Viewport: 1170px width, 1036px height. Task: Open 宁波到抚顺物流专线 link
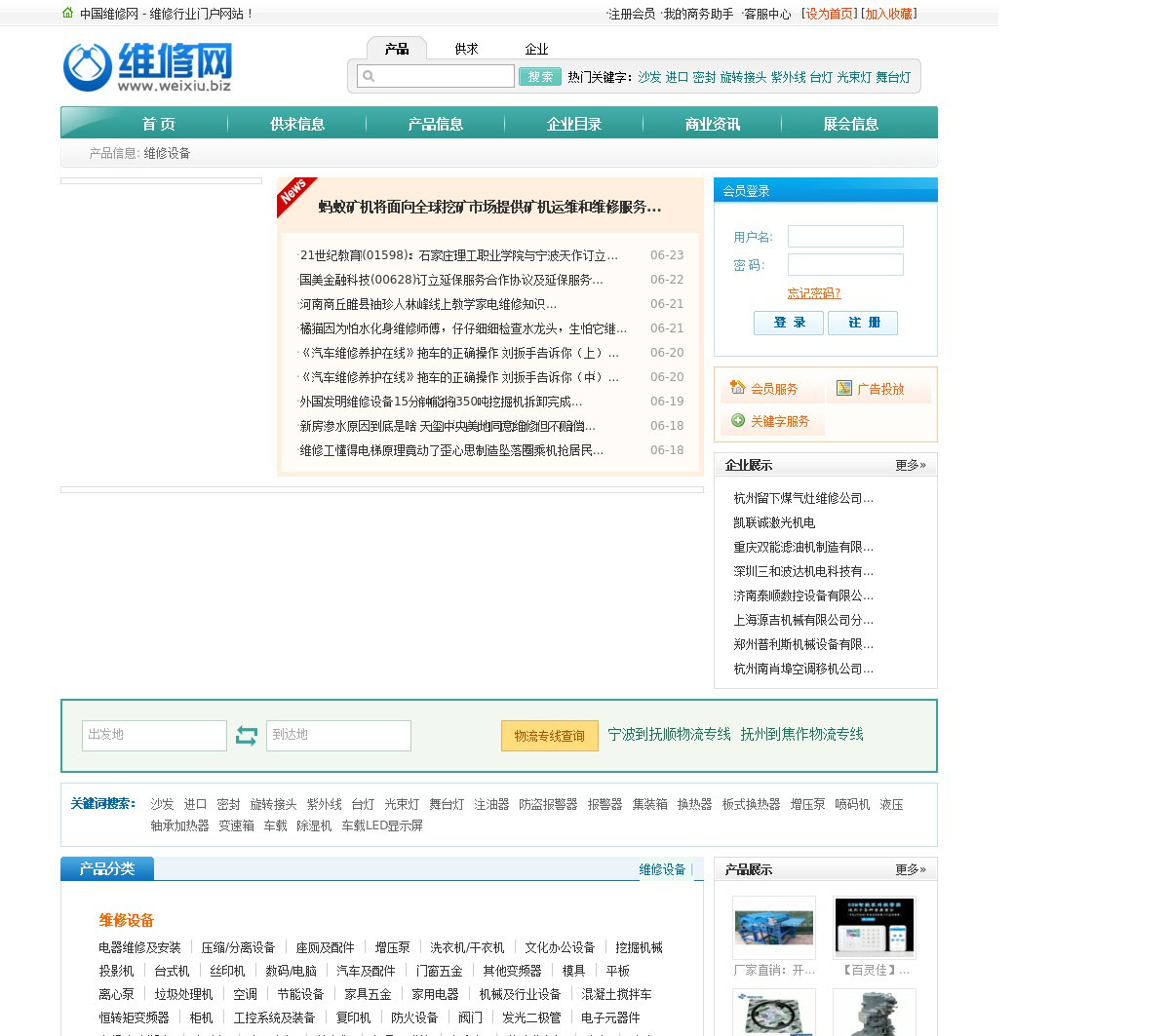coord(669,734)
